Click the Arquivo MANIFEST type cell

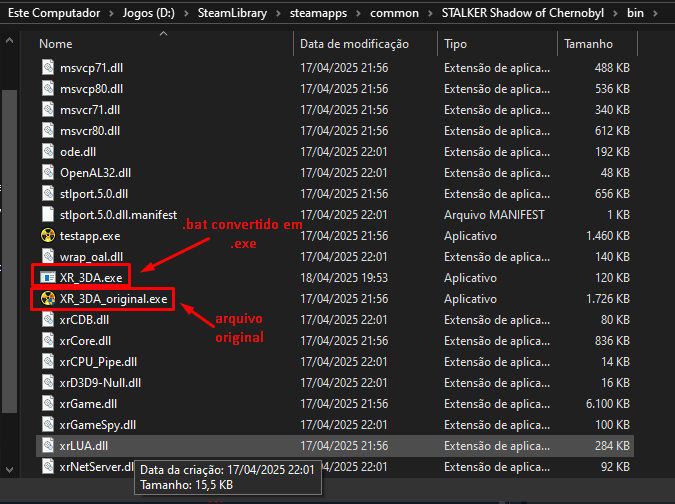494,214
